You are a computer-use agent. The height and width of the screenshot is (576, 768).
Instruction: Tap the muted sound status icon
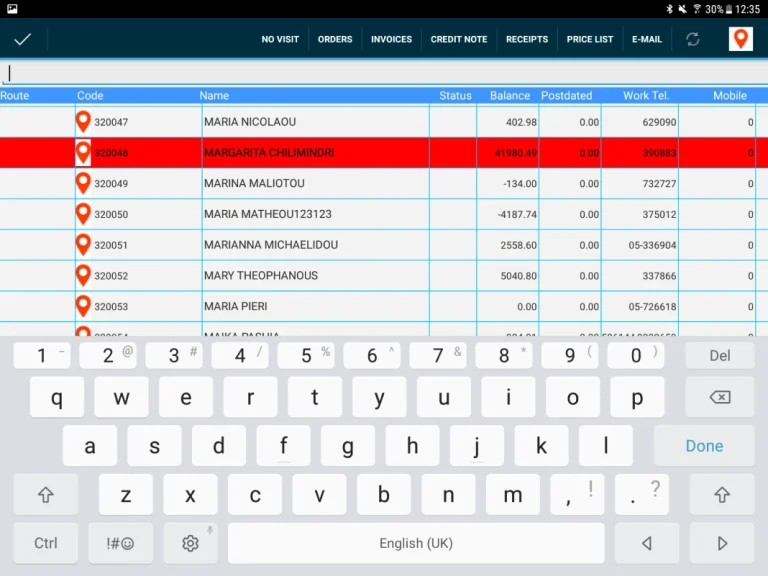pyautogui.click(x=682, y=9)
